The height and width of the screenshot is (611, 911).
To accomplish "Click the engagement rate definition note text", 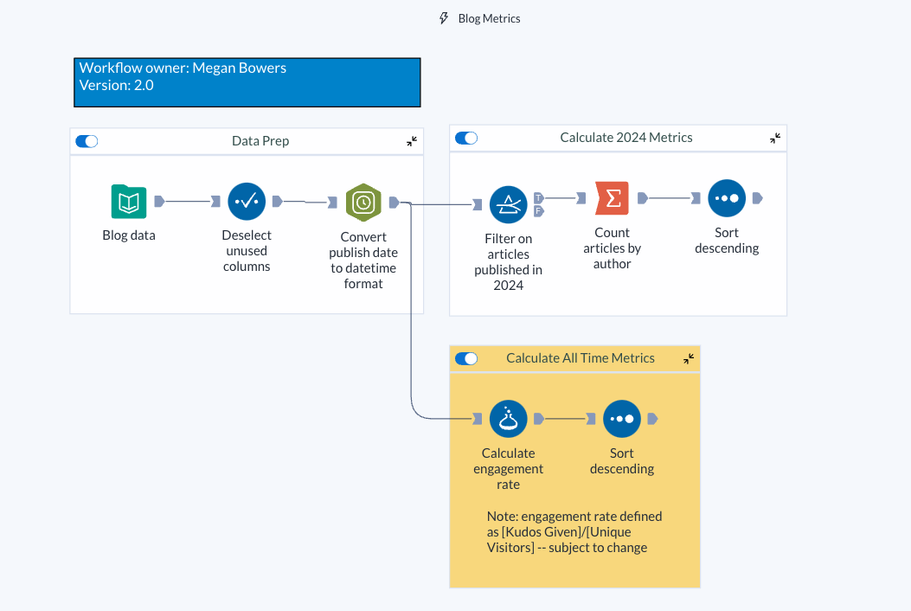I will tap(574, 532).
